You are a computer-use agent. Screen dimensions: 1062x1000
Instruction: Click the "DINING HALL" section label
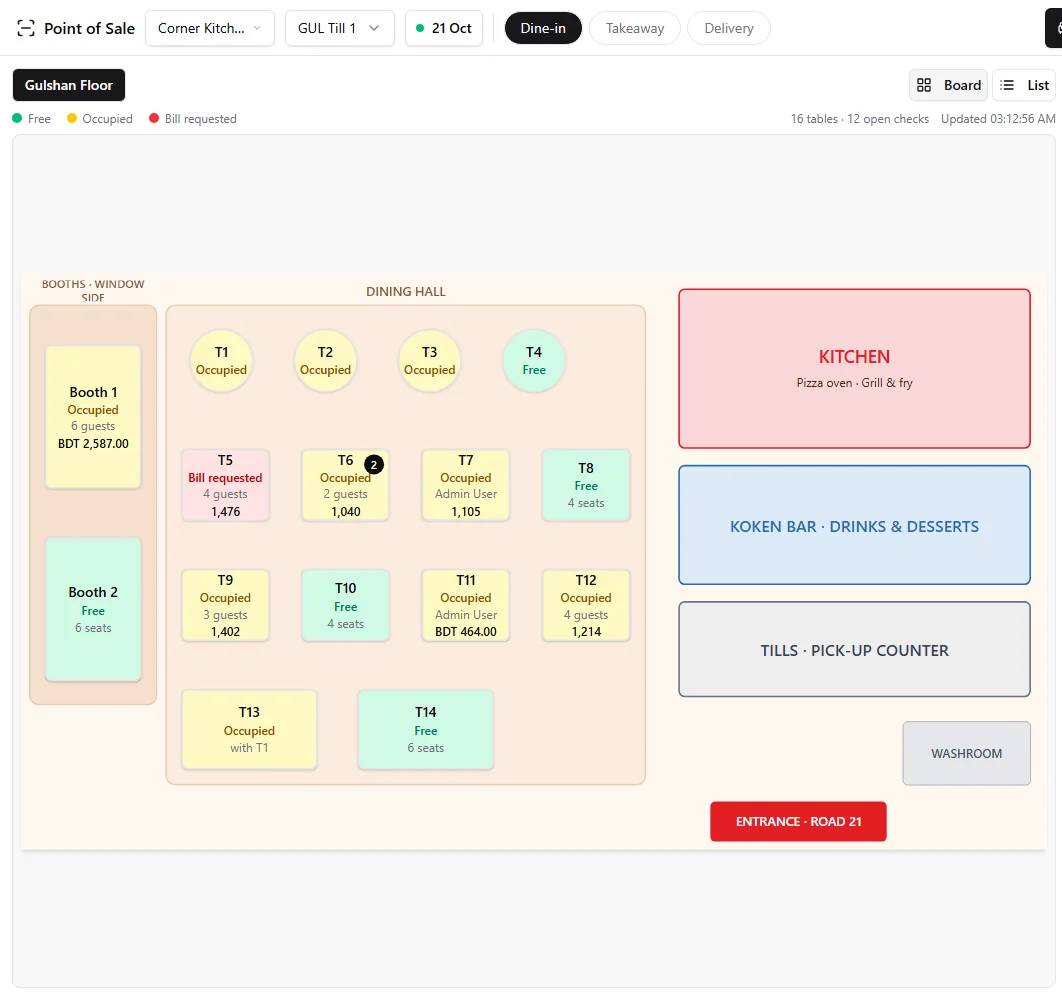click(x=406, y=291)
